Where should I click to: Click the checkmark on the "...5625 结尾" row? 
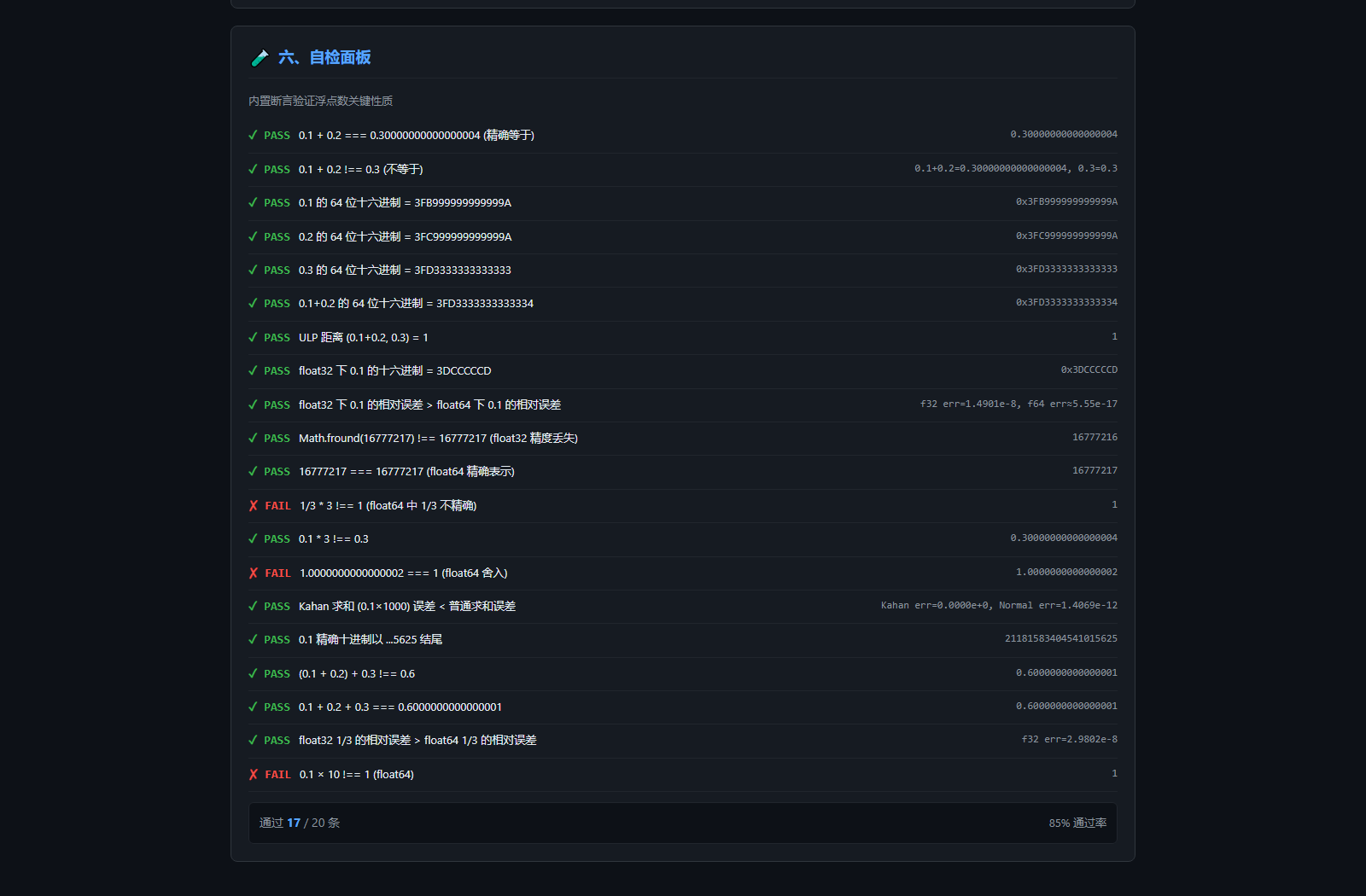click(253, 639)
